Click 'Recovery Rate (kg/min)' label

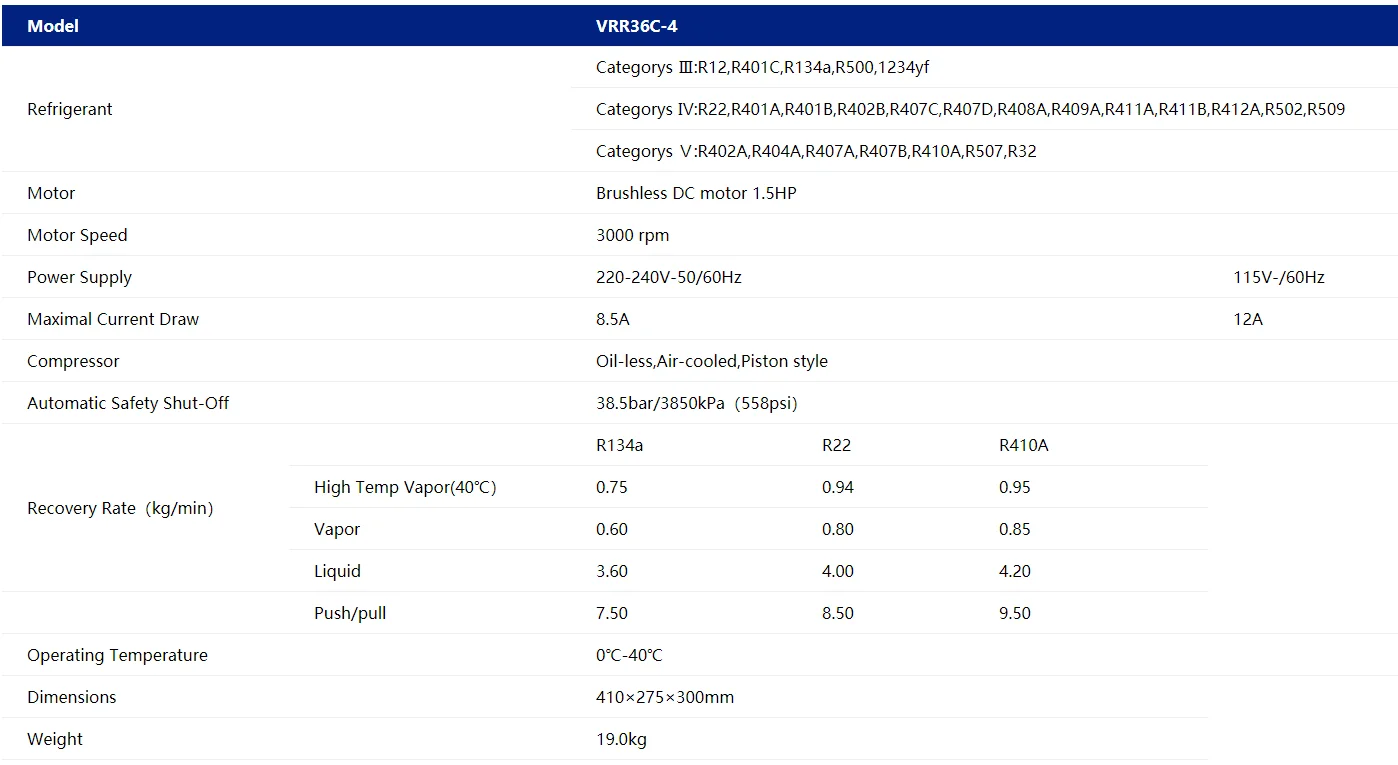[x=120, y=508]
